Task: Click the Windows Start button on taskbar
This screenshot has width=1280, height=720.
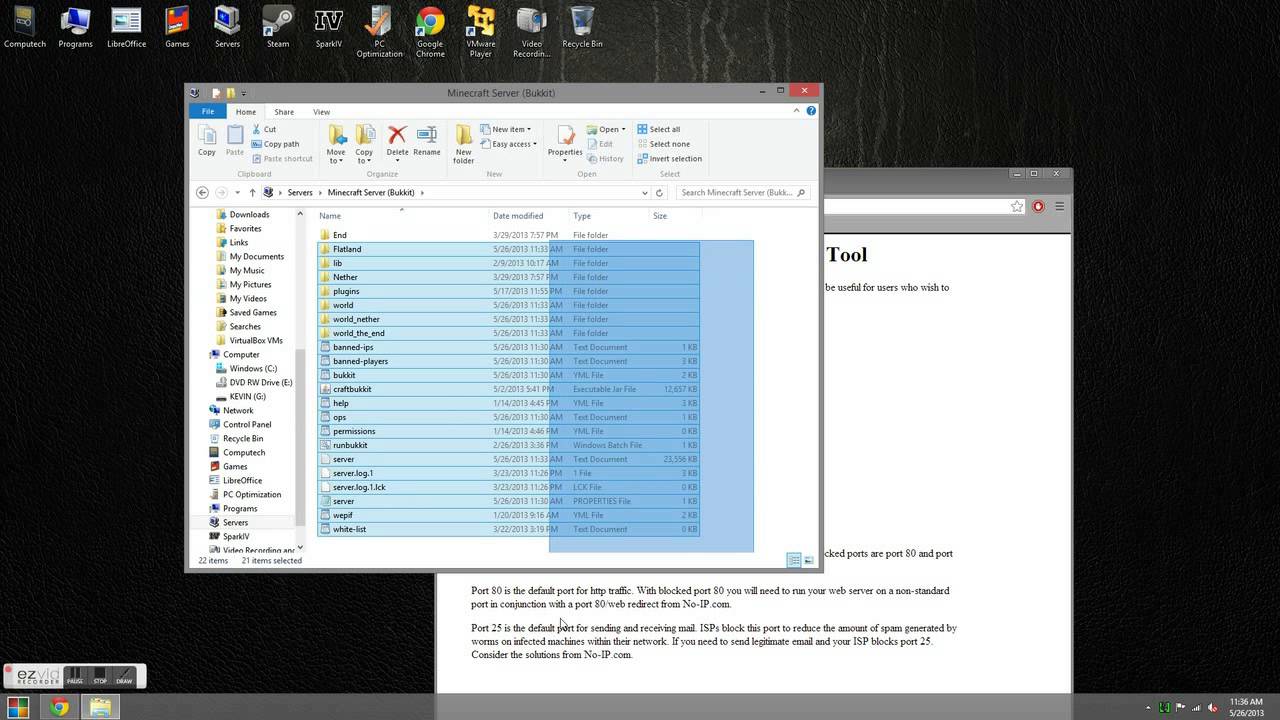Action: 18,707
